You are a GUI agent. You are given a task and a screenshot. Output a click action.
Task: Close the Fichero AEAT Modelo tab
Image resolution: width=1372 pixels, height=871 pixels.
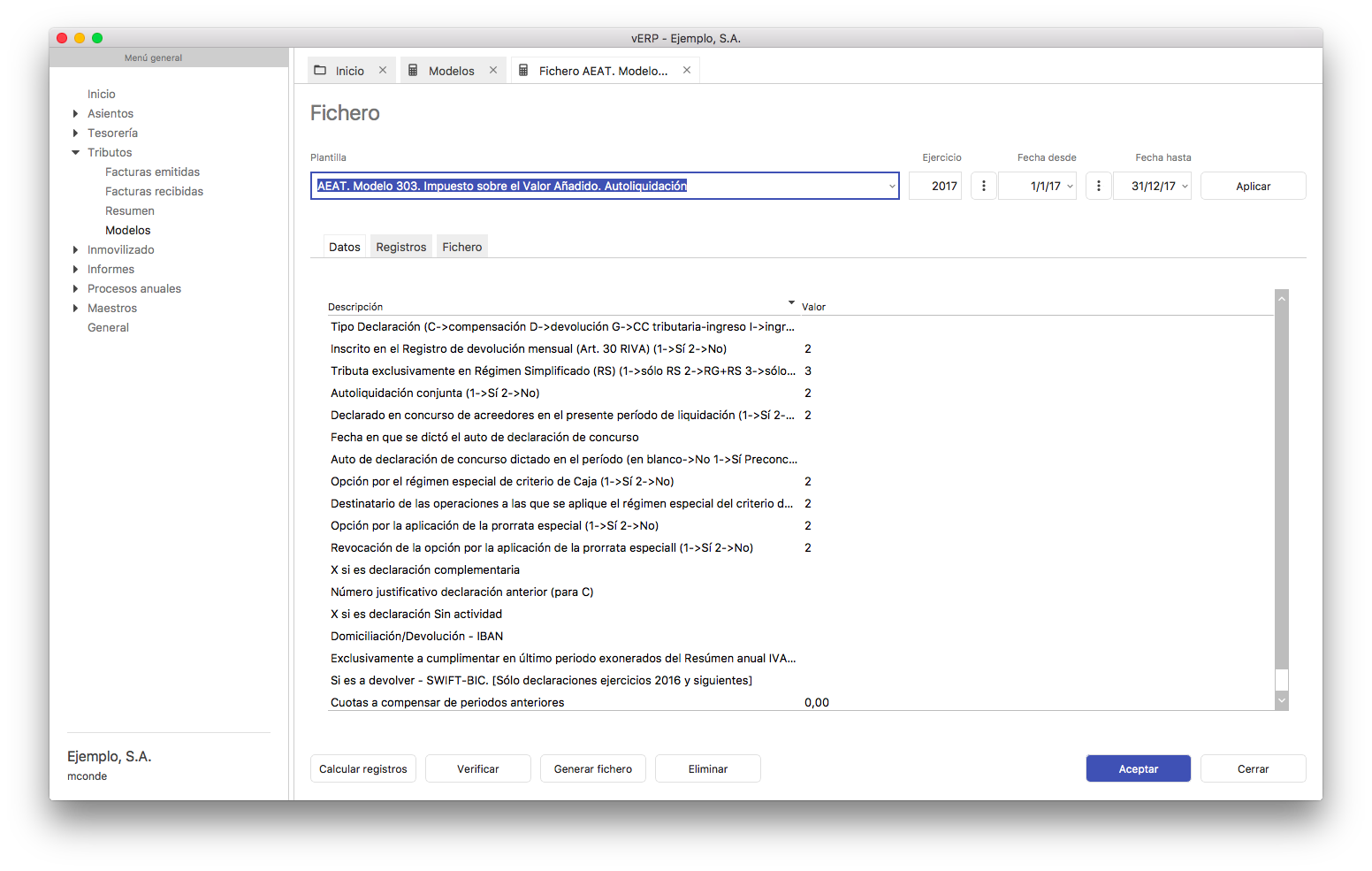click(x=687, y=71)
